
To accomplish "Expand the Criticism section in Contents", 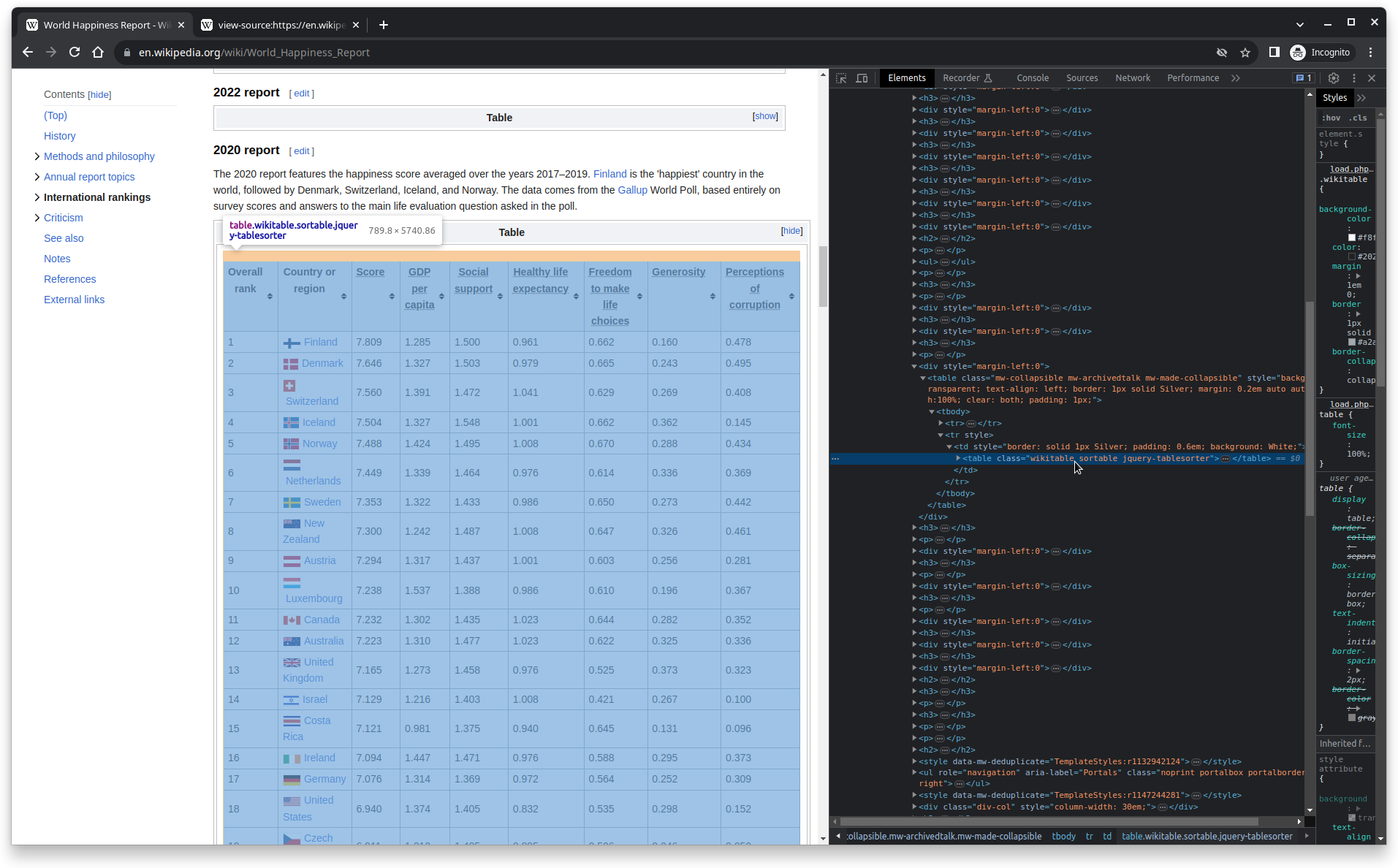I will click(37, 218).
